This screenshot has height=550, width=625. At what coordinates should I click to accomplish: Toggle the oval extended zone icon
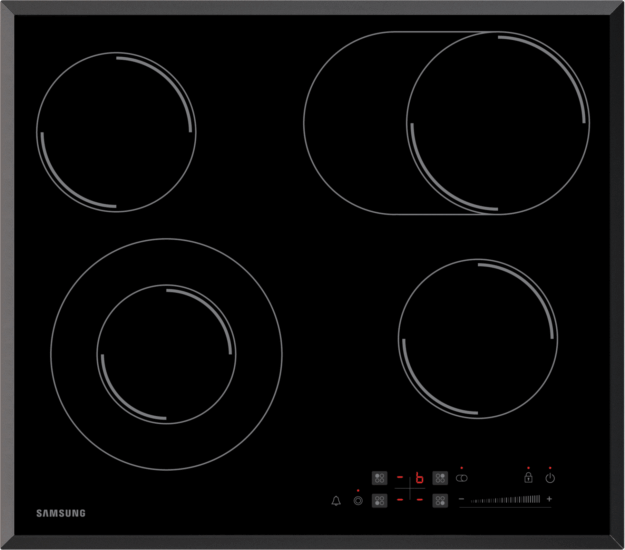[x=462, y=478]
